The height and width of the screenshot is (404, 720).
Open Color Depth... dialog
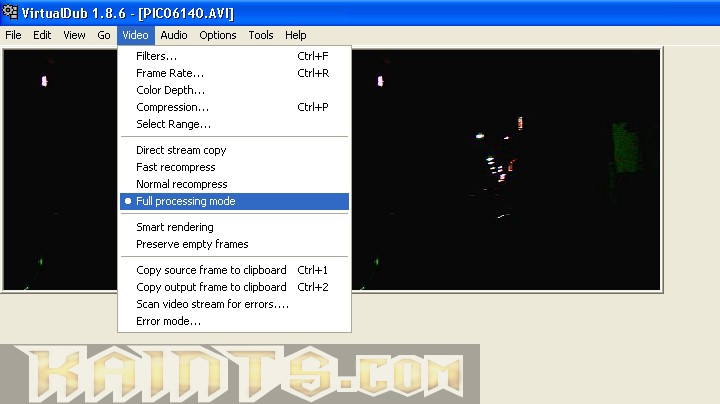click(234, 90)
